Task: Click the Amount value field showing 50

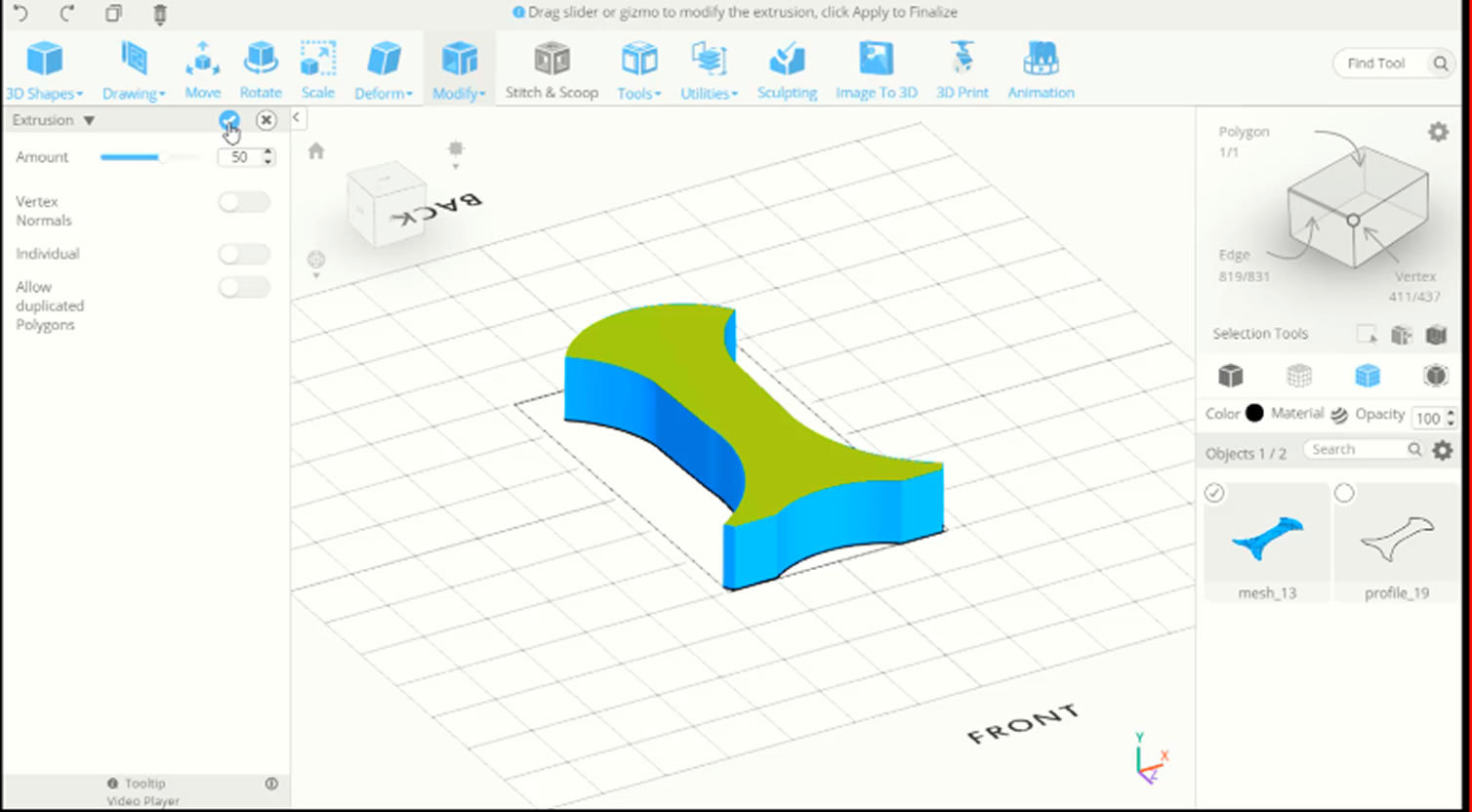Action: [239, 157]
